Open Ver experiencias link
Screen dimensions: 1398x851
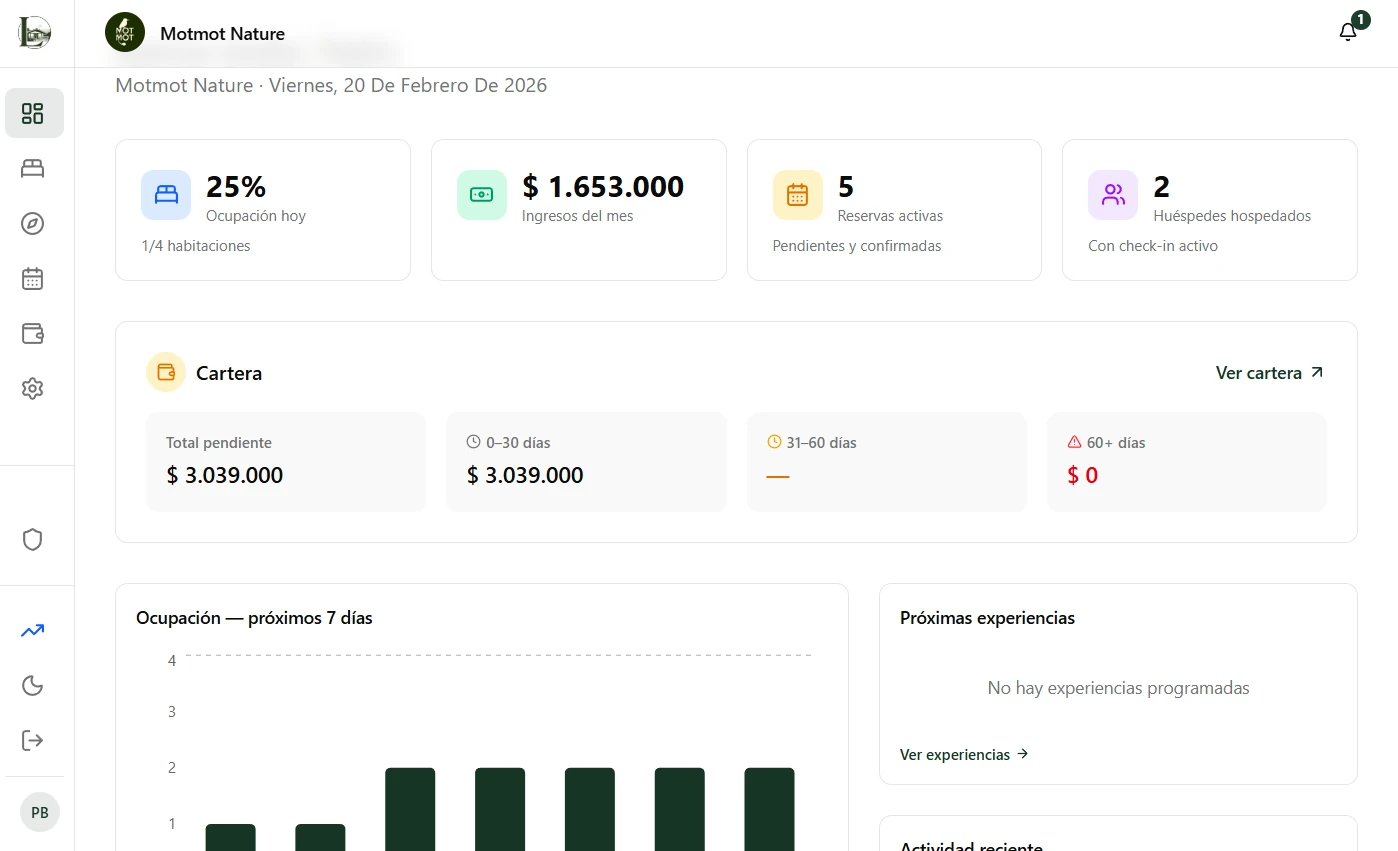pyautogui.click(x=963, y=754)
